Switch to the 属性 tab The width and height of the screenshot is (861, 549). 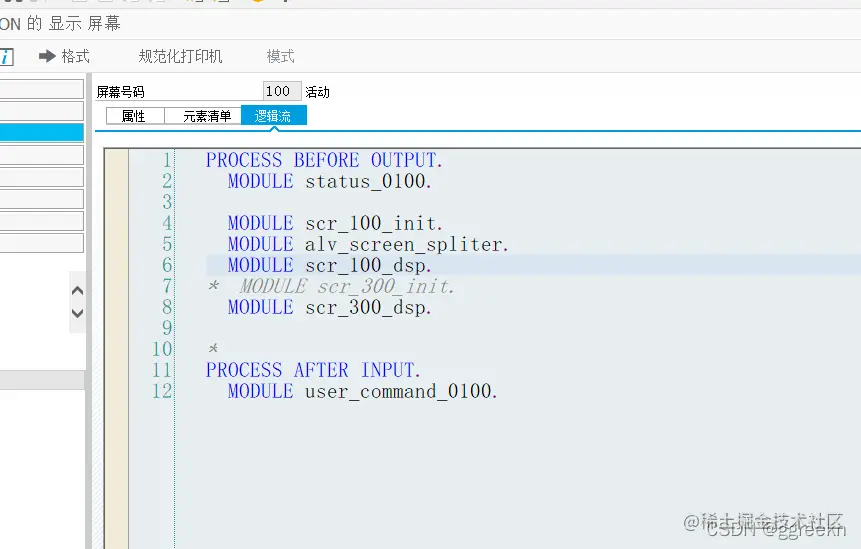(x=135, y=116)
